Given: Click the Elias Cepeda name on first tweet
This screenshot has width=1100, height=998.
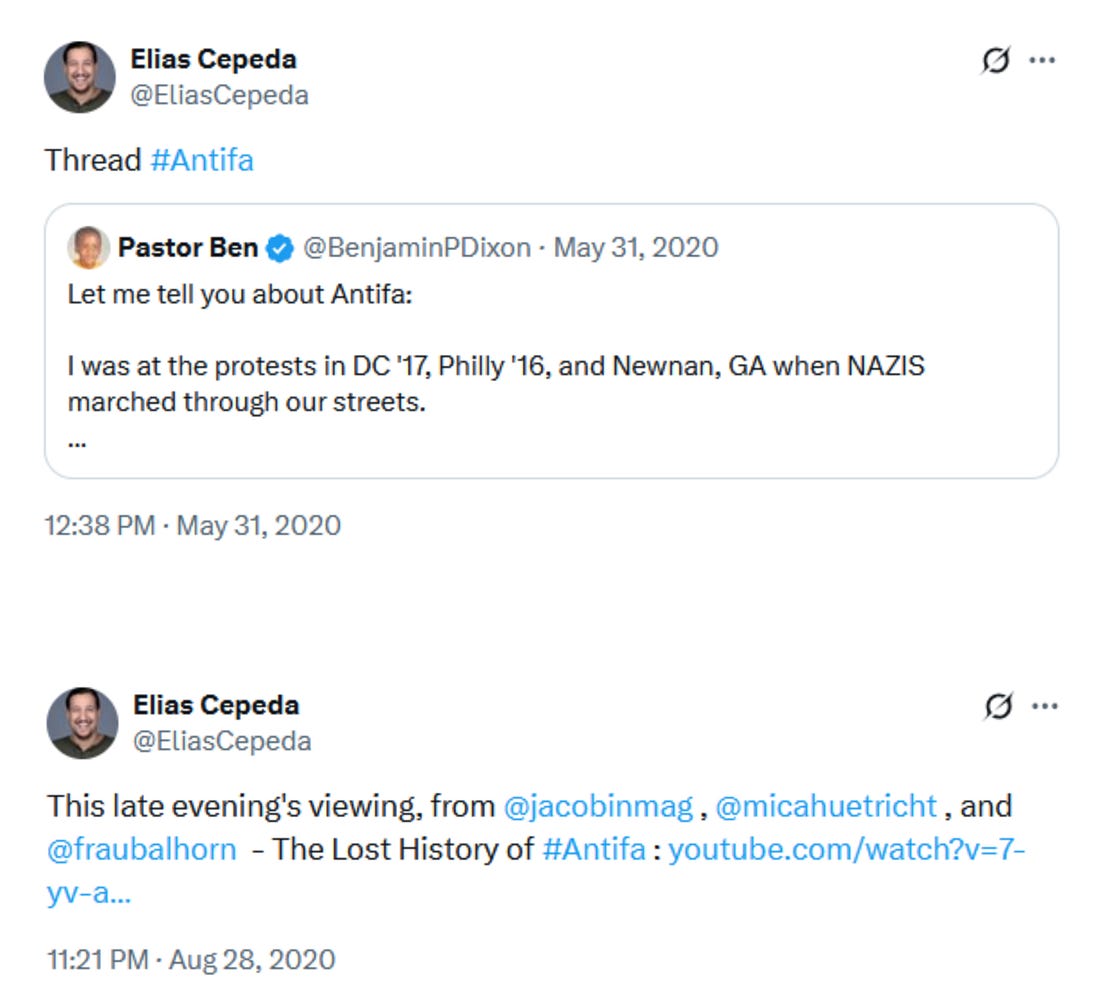Looking at the screenshot, I should point(213,59).
